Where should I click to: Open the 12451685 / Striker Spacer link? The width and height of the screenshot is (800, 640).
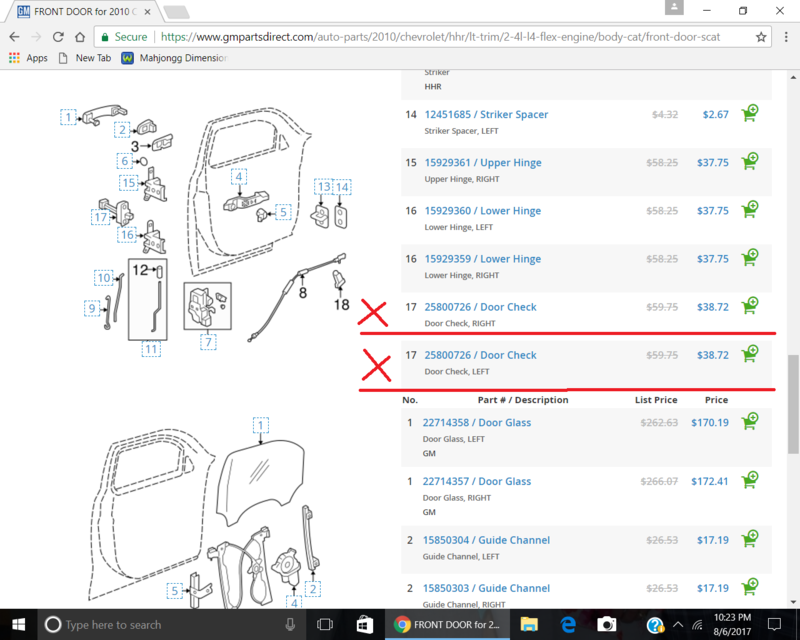click(x=486, y=114)
